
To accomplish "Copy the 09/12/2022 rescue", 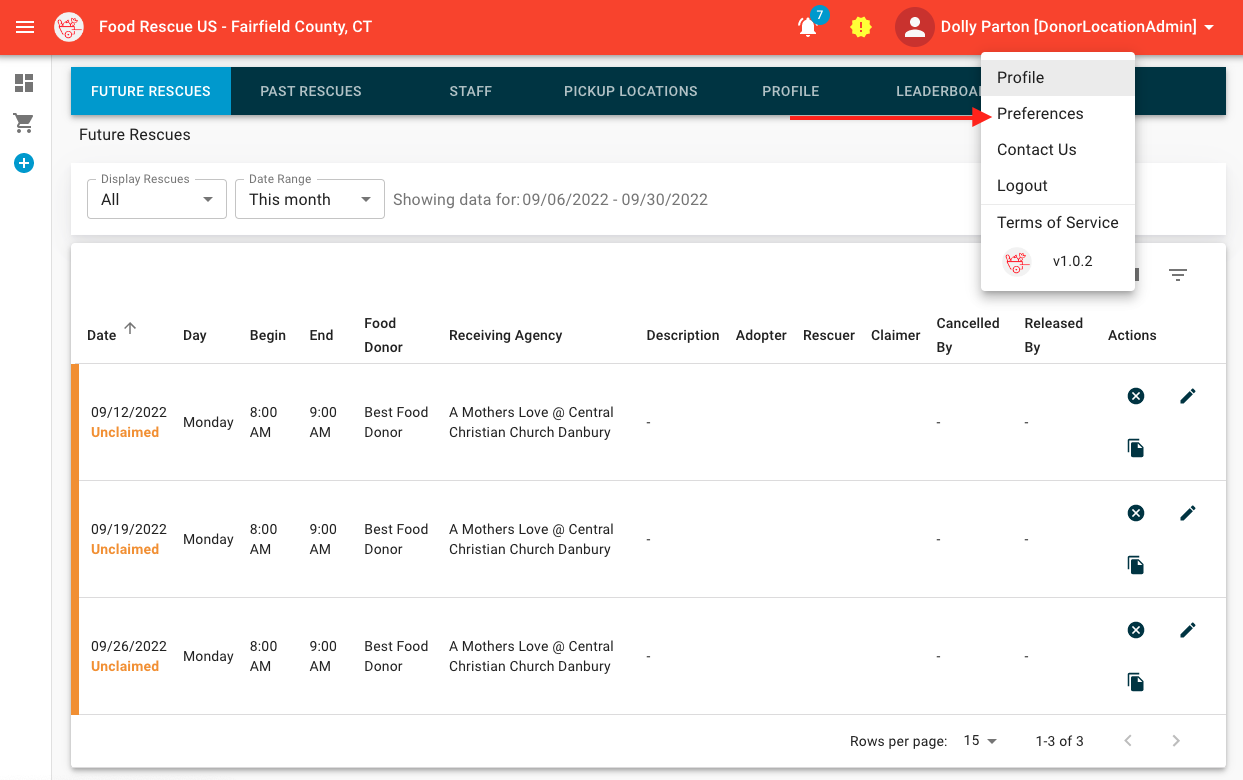I will tap(1136, 448).
